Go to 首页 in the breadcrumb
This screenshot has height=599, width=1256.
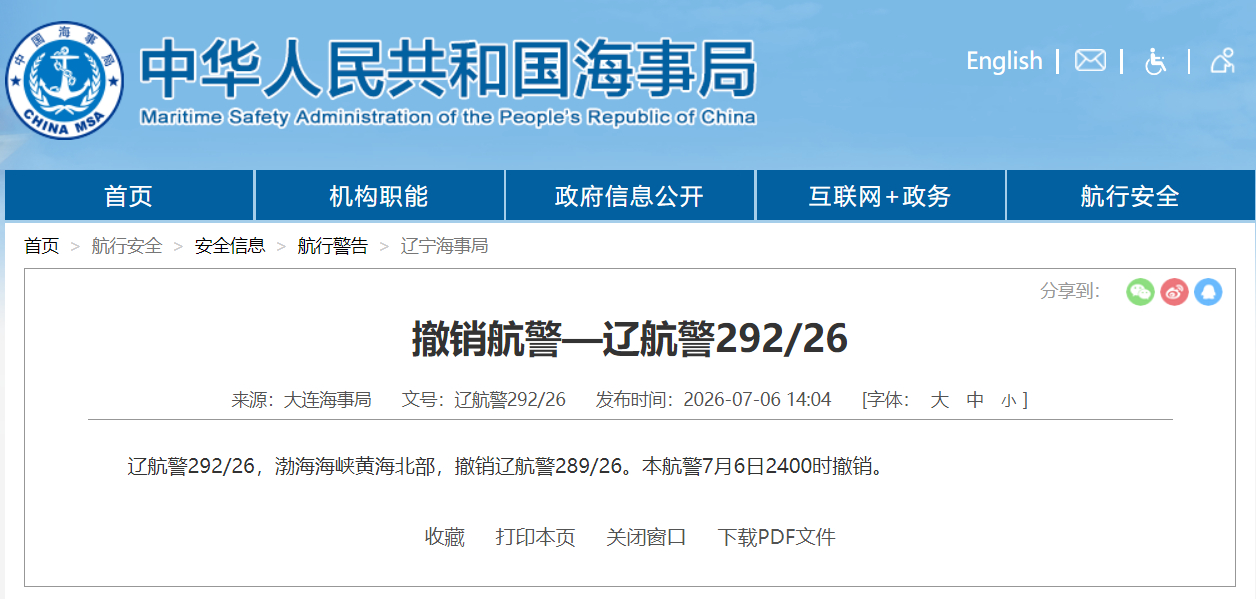42,246
